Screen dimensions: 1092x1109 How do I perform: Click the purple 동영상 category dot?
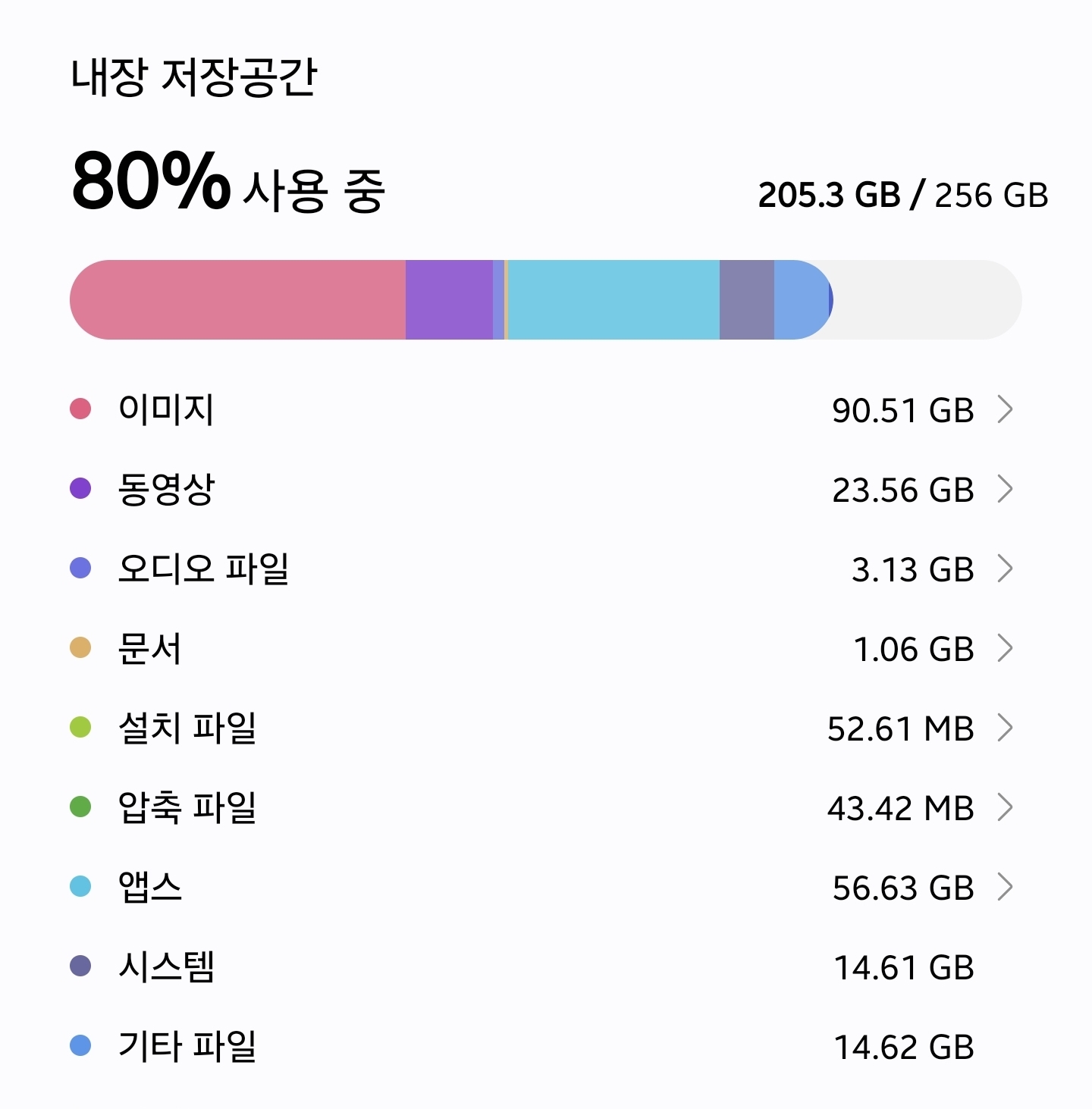tap(80, 488)
